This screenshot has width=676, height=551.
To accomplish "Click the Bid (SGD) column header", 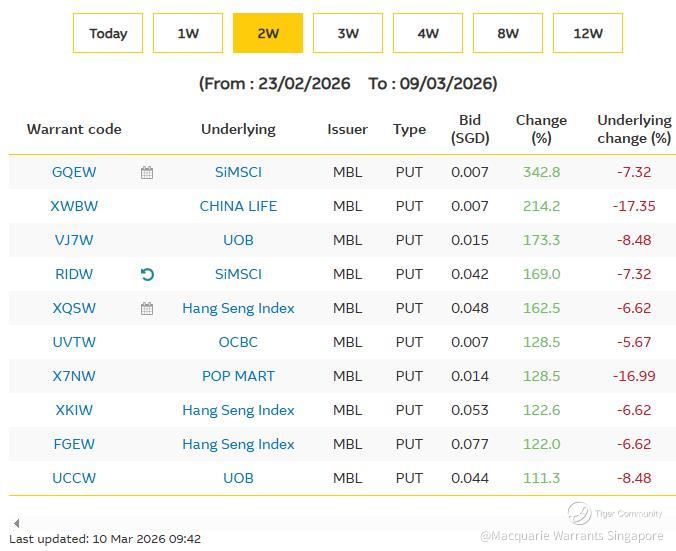I will [470, 129].
